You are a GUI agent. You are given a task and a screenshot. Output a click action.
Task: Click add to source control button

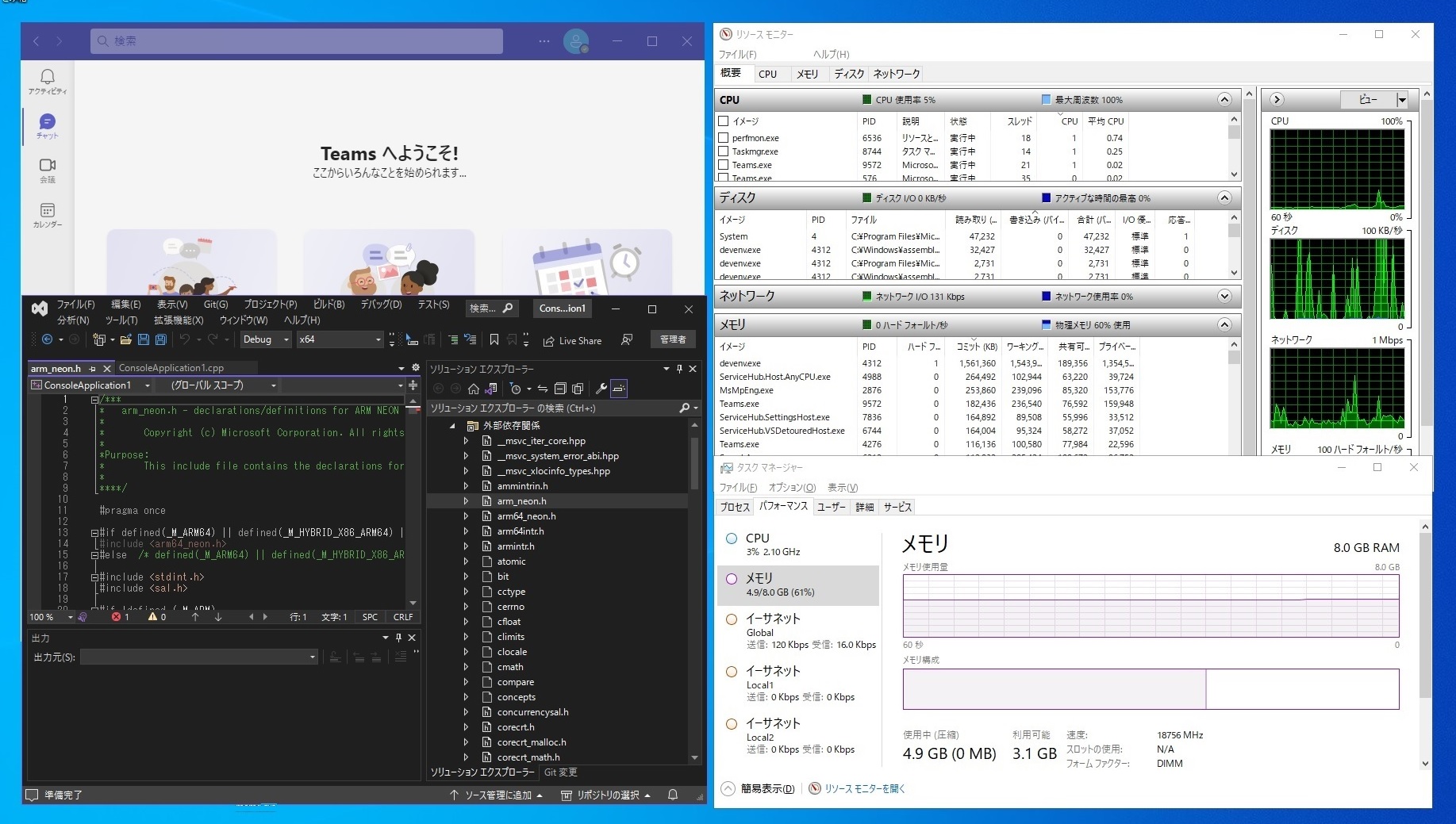pos(496,795)
